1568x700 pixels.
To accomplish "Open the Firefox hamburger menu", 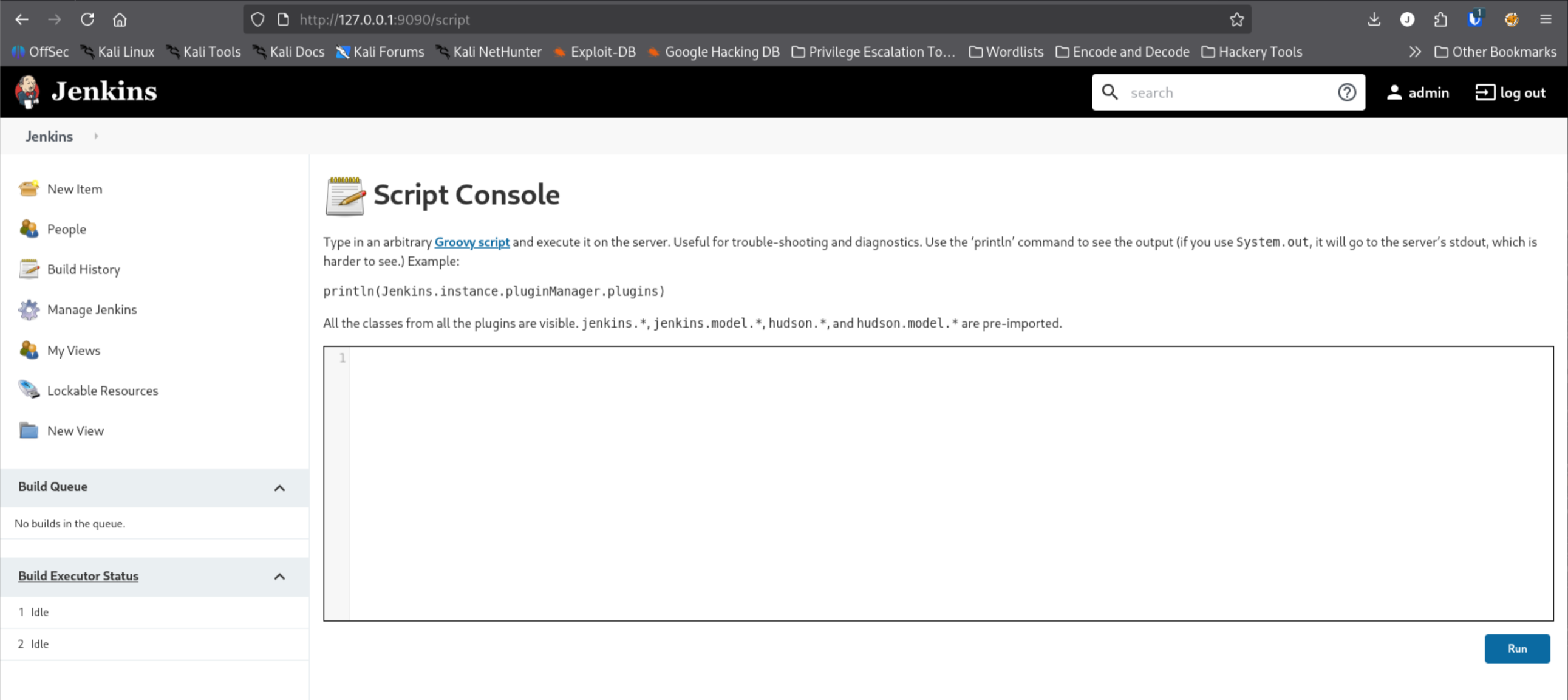I will coord(1546,19).
